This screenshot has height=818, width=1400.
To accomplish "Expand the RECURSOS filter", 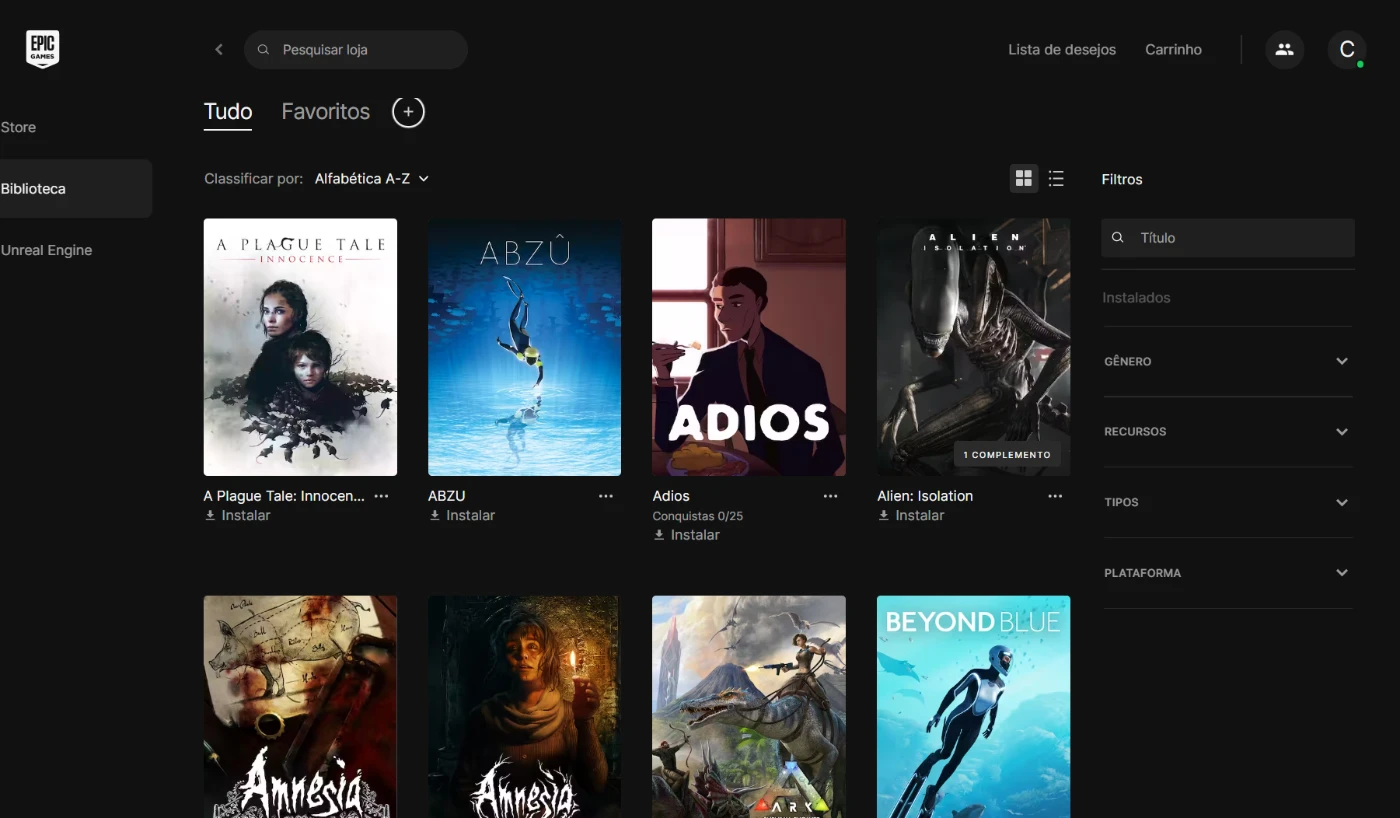I will (x=1227, y=432).
